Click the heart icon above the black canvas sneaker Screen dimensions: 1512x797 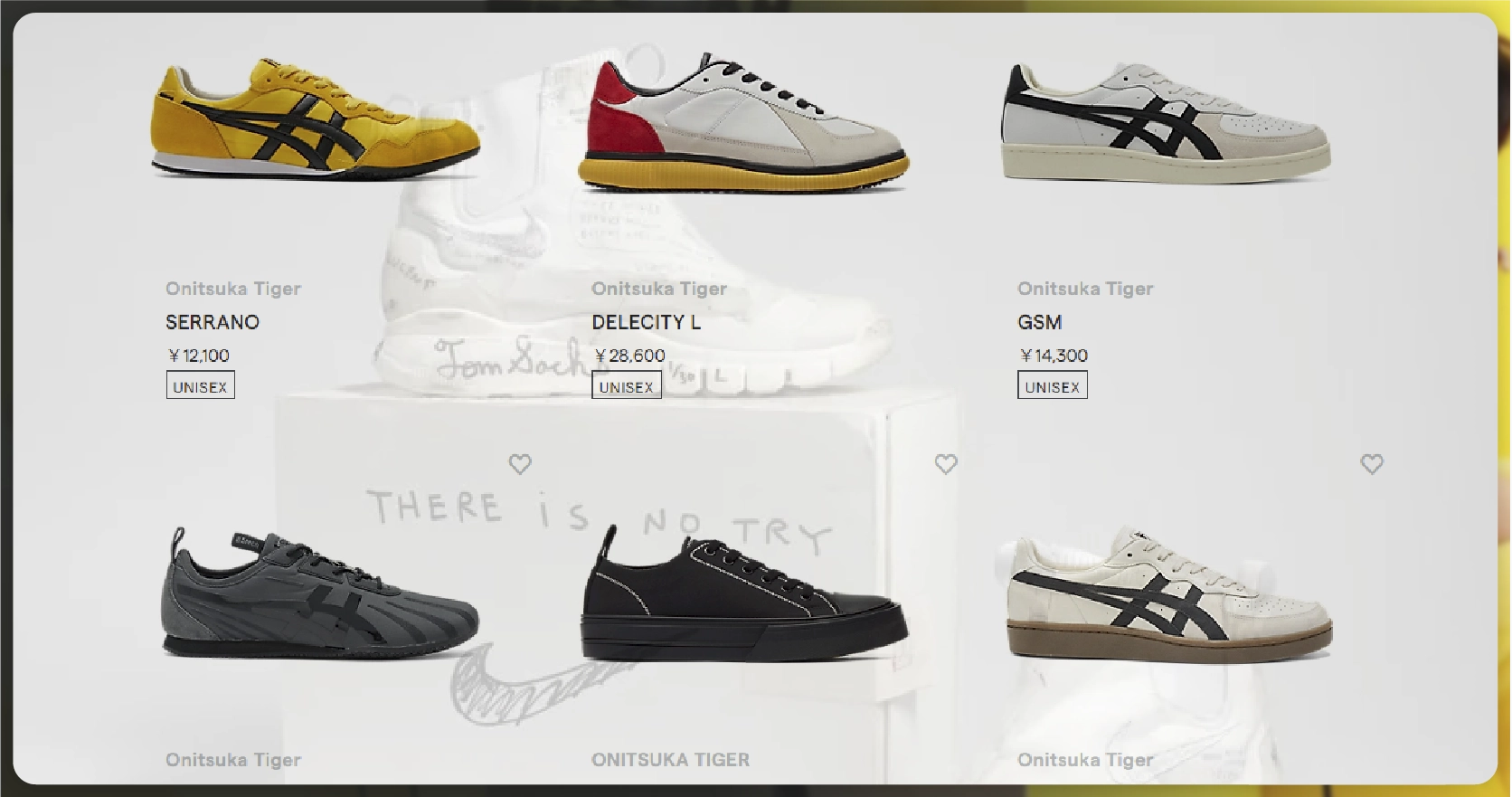(946, 464)
